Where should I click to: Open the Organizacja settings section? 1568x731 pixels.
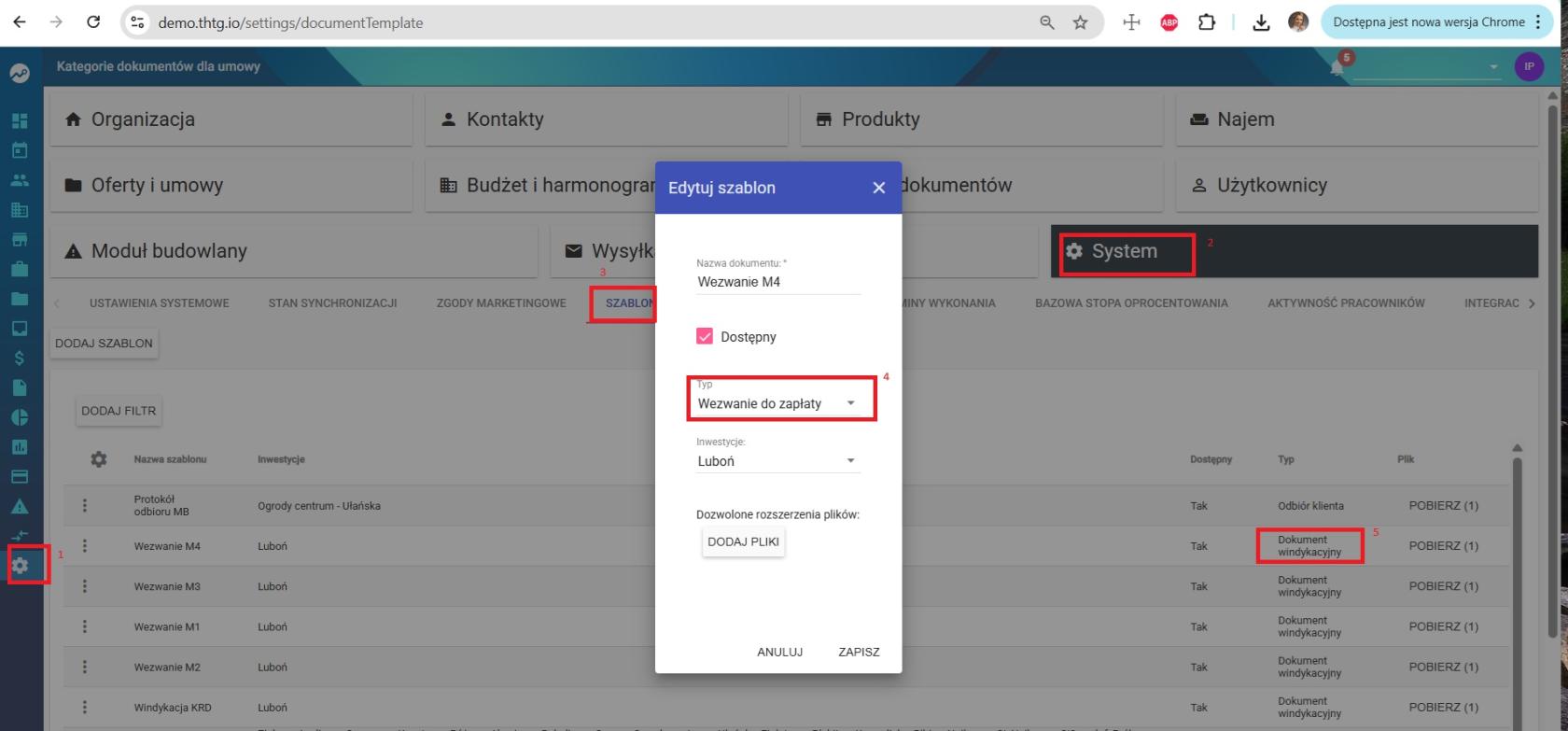click(x=231, y=119)
